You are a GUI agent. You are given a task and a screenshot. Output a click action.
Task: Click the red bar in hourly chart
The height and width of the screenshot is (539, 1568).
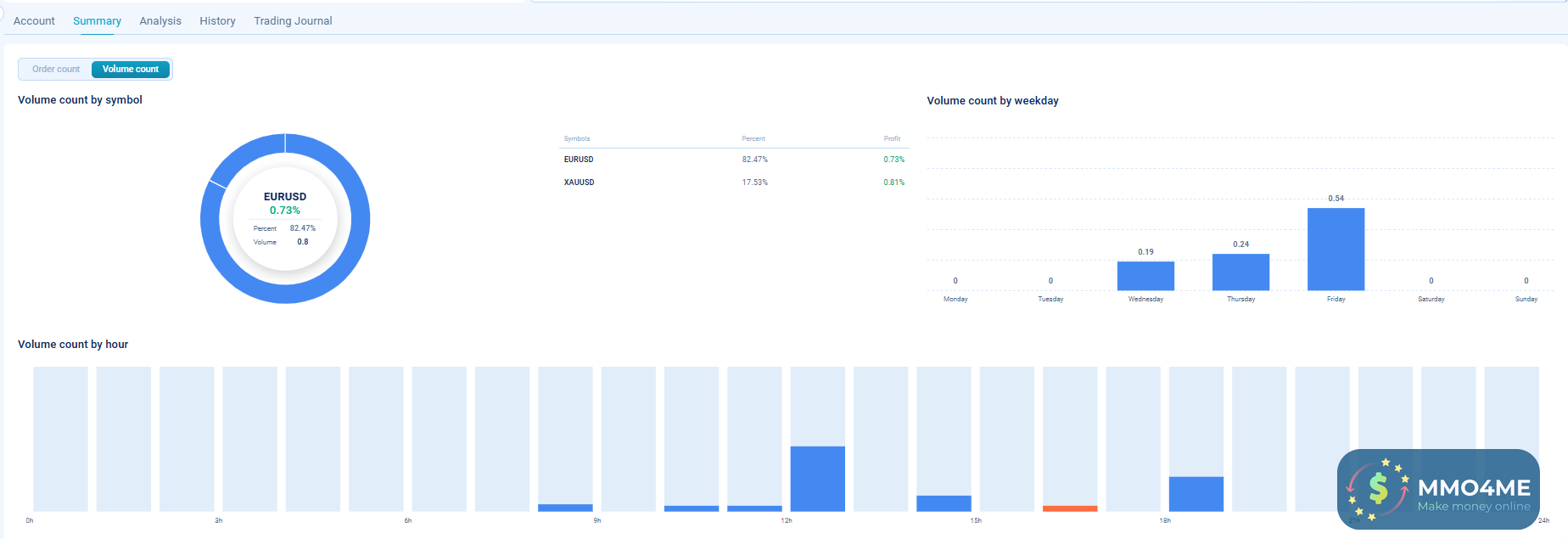pos(1070,508)
